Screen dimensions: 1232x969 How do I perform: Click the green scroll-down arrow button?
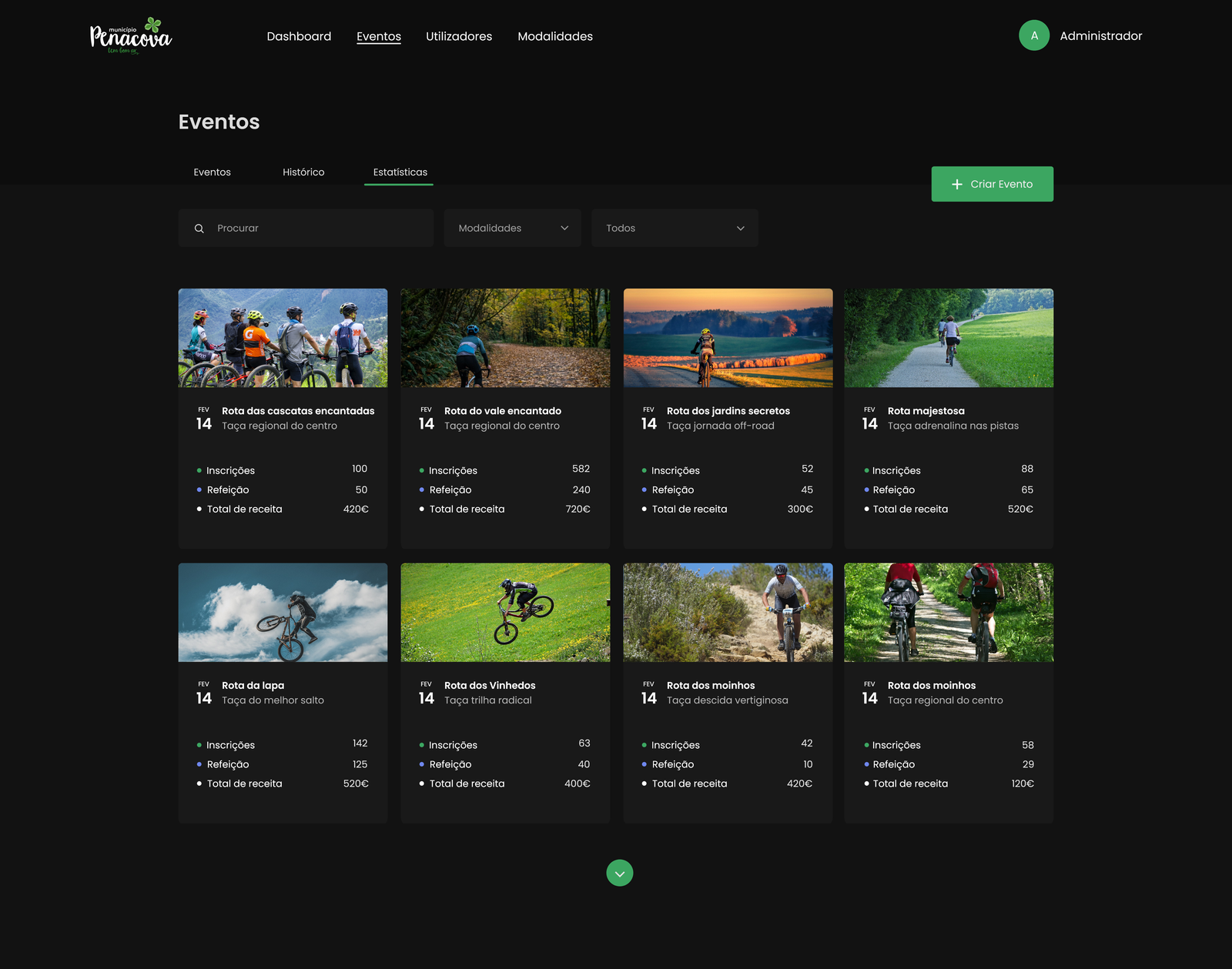pos(619,873)
